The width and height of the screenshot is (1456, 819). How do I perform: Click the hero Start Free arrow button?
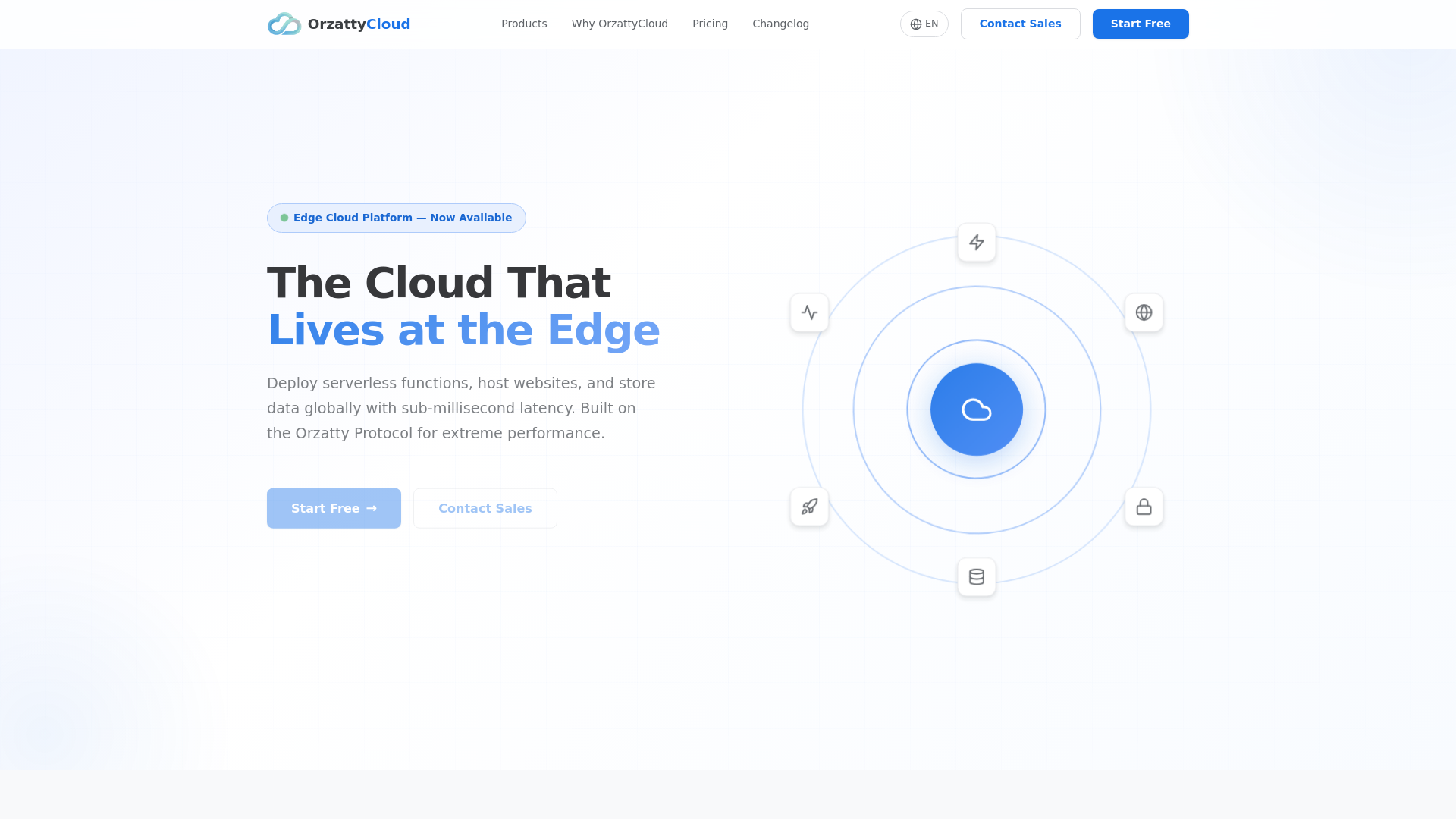pyautogui.click(x=334, y=508)
